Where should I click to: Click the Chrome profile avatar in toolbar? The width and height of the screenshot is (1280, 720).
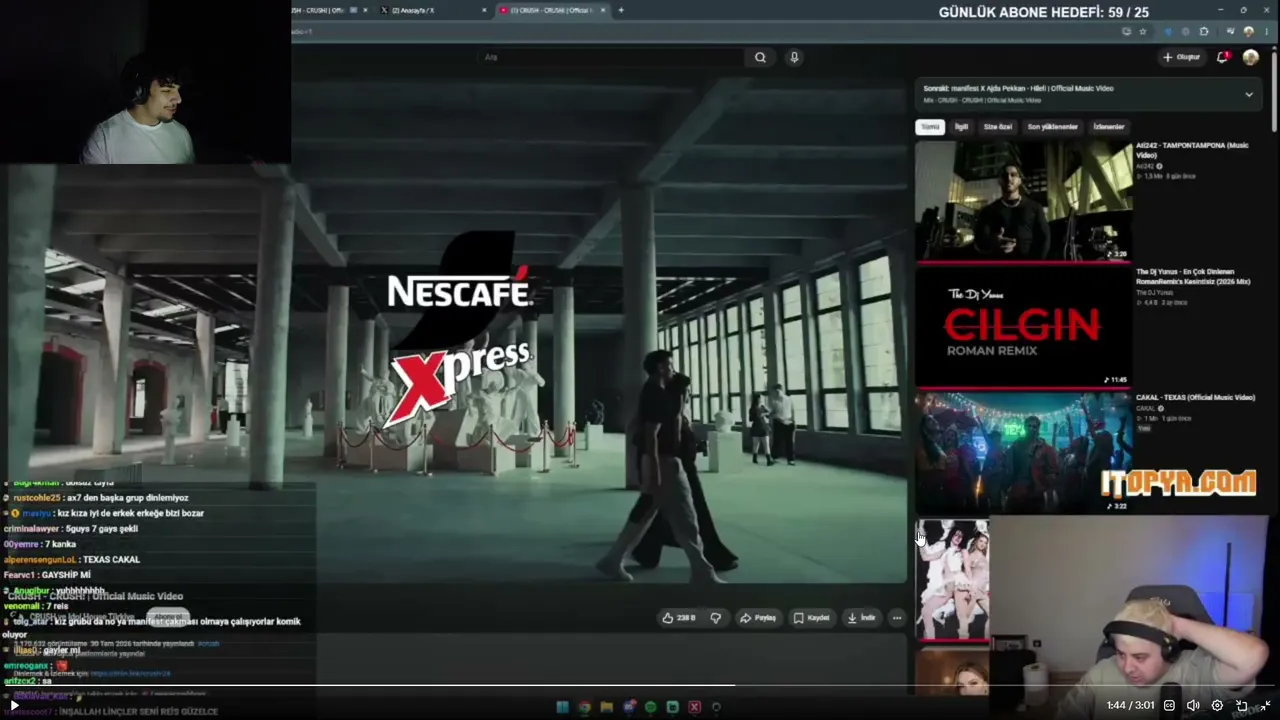point(1248,31)
